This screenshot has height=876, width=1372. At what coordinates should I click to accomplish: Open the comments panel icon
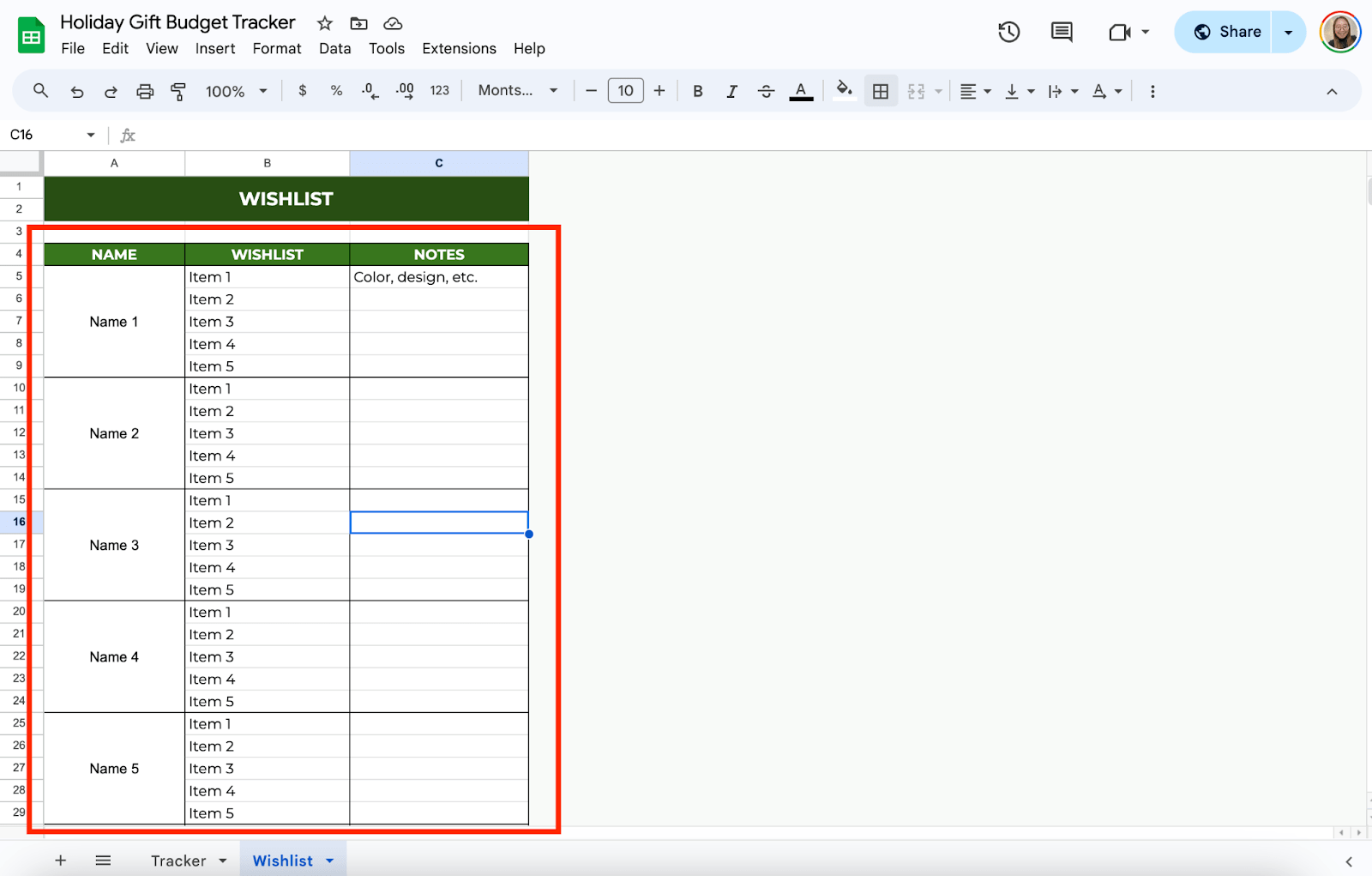click(1062, 33)
